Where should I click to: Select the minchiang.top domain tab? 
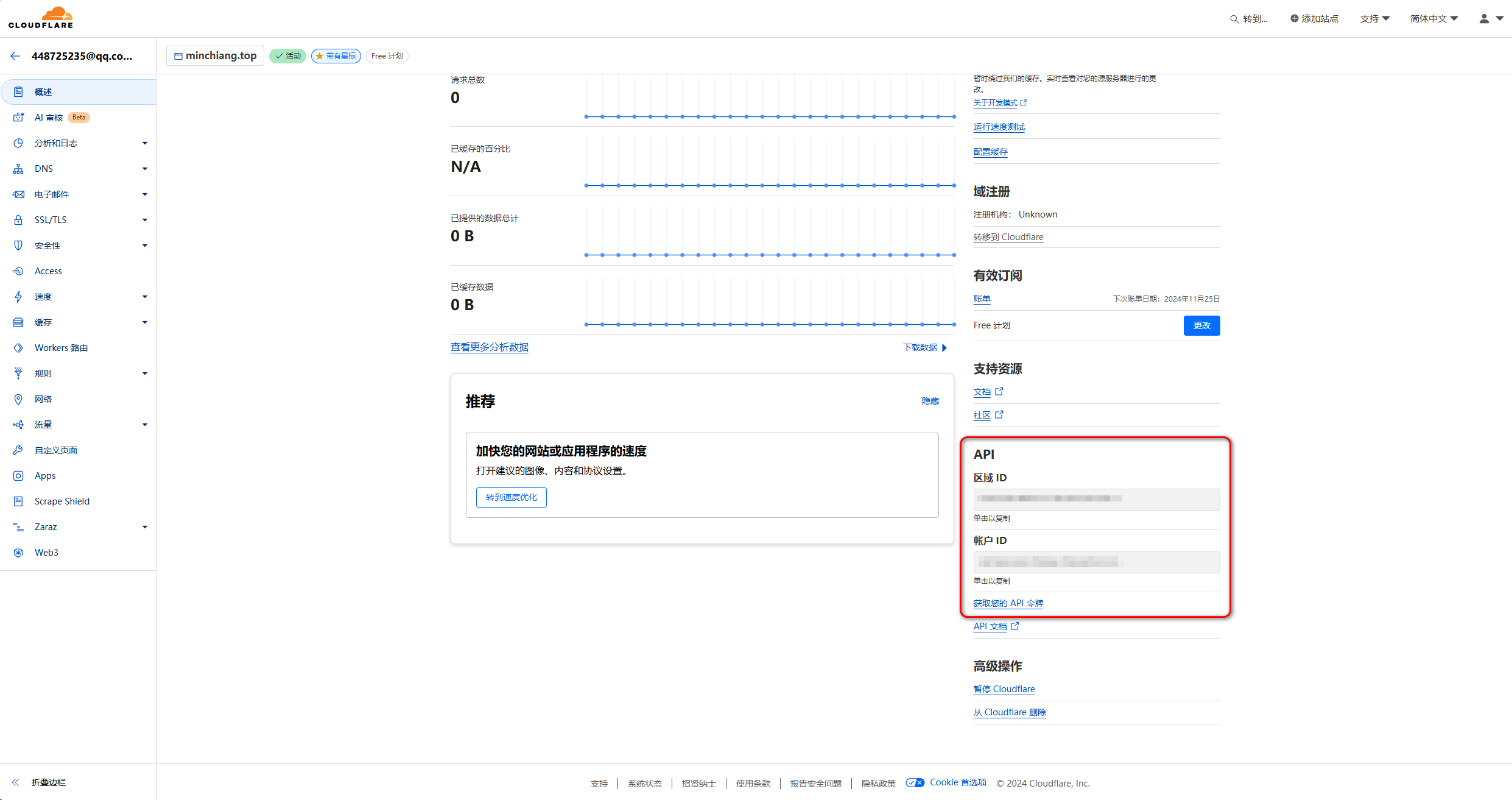[x=215, y=56]
